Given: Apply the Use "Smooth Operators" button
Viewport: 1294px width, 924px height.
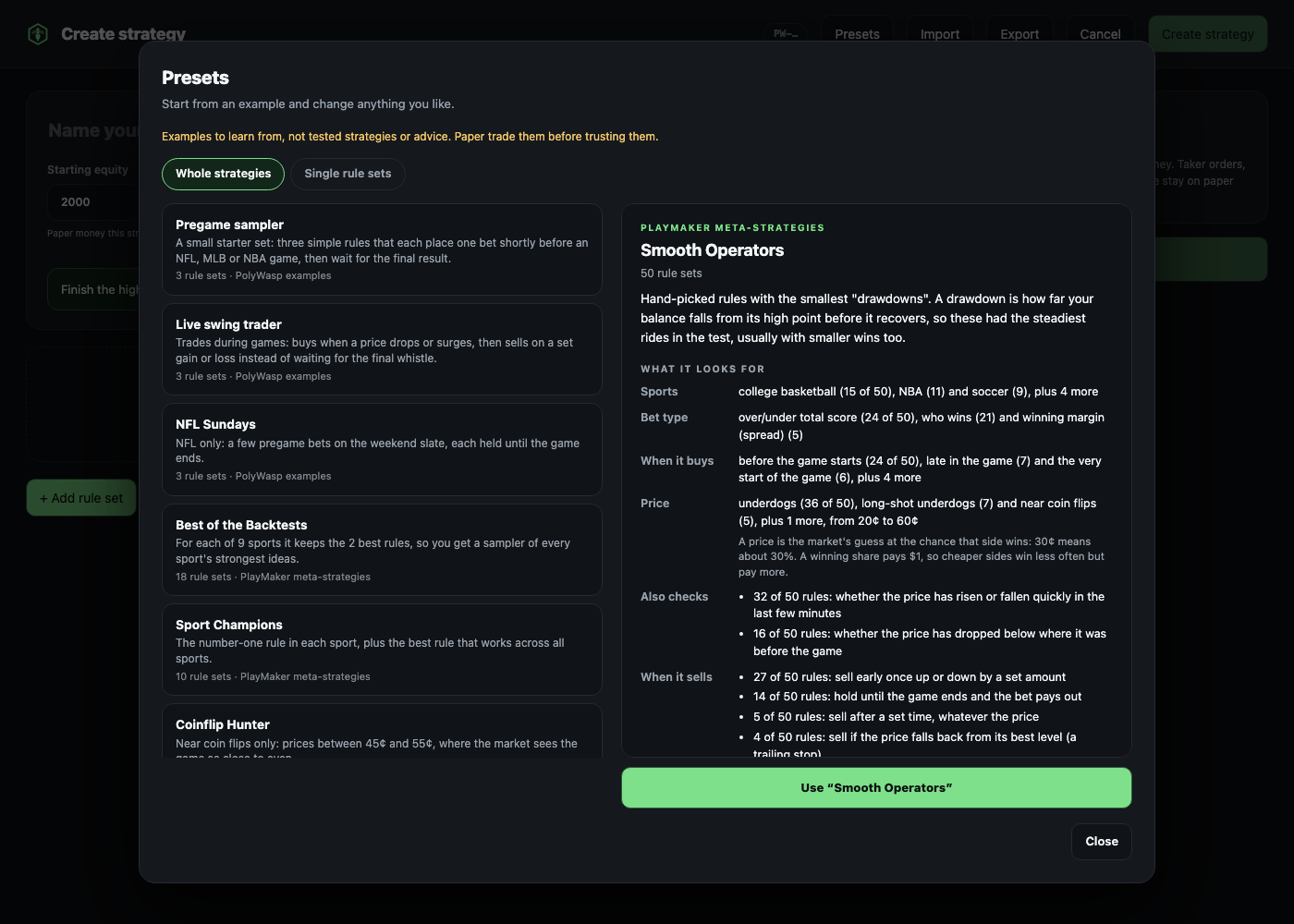Looking at the screenshot, I should pos(876,788).
